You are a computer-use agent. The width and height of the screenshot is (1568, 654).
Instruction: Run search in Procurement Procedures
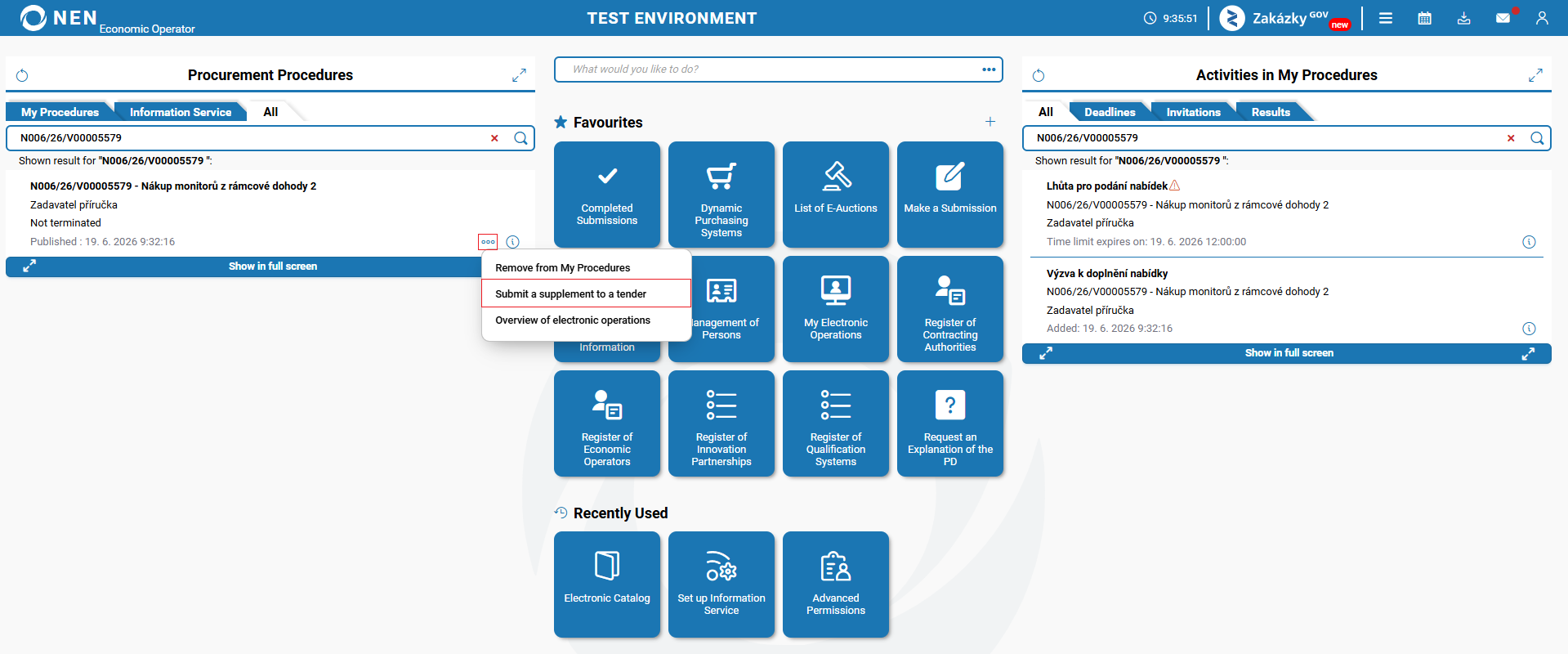(520, 138)
